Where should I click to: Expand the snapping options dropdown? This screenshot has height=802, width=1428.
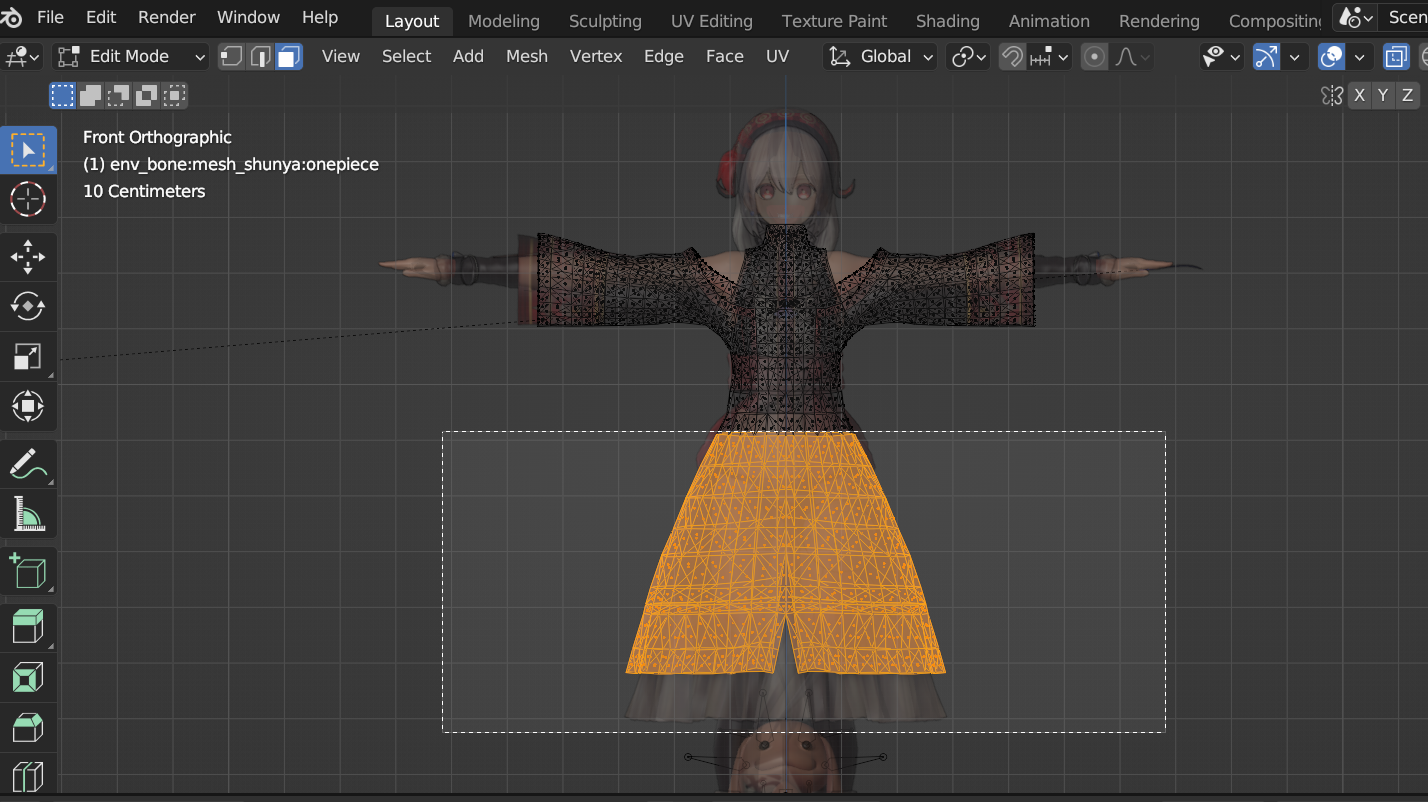tap(1049, 57)
